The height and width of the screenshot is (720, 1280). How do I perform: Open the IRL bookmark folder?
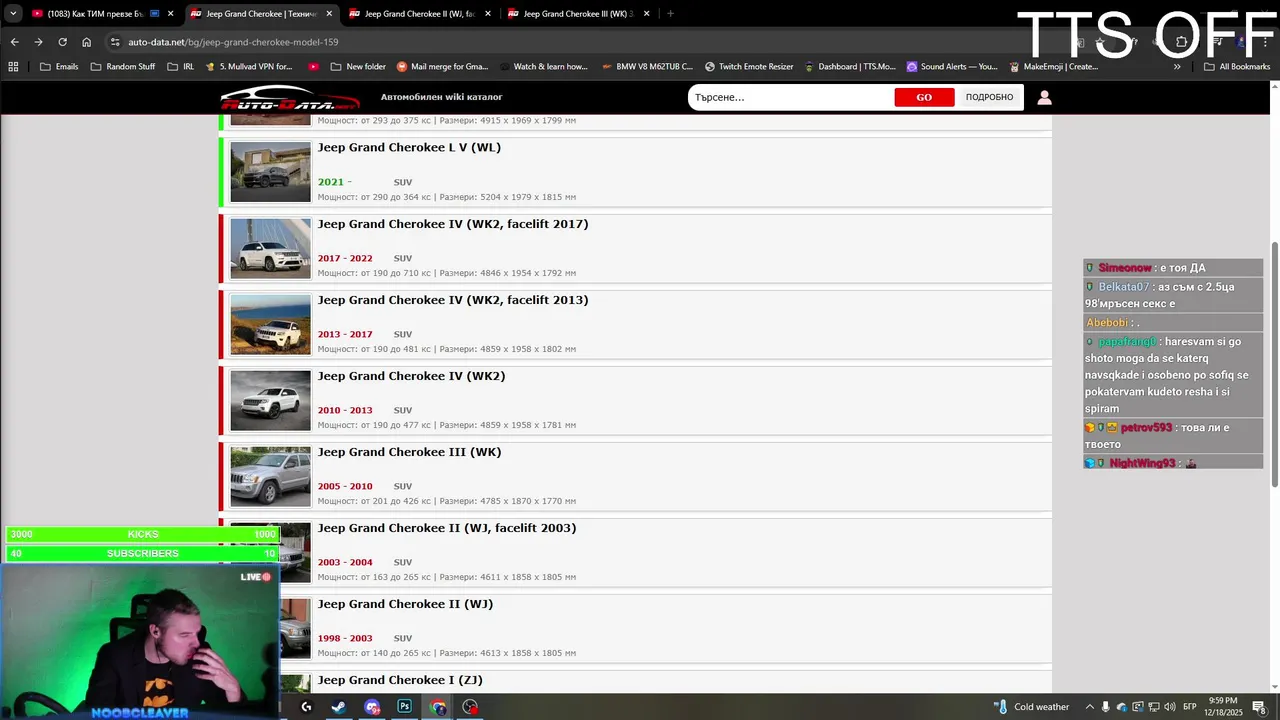(x=181, y=67)
